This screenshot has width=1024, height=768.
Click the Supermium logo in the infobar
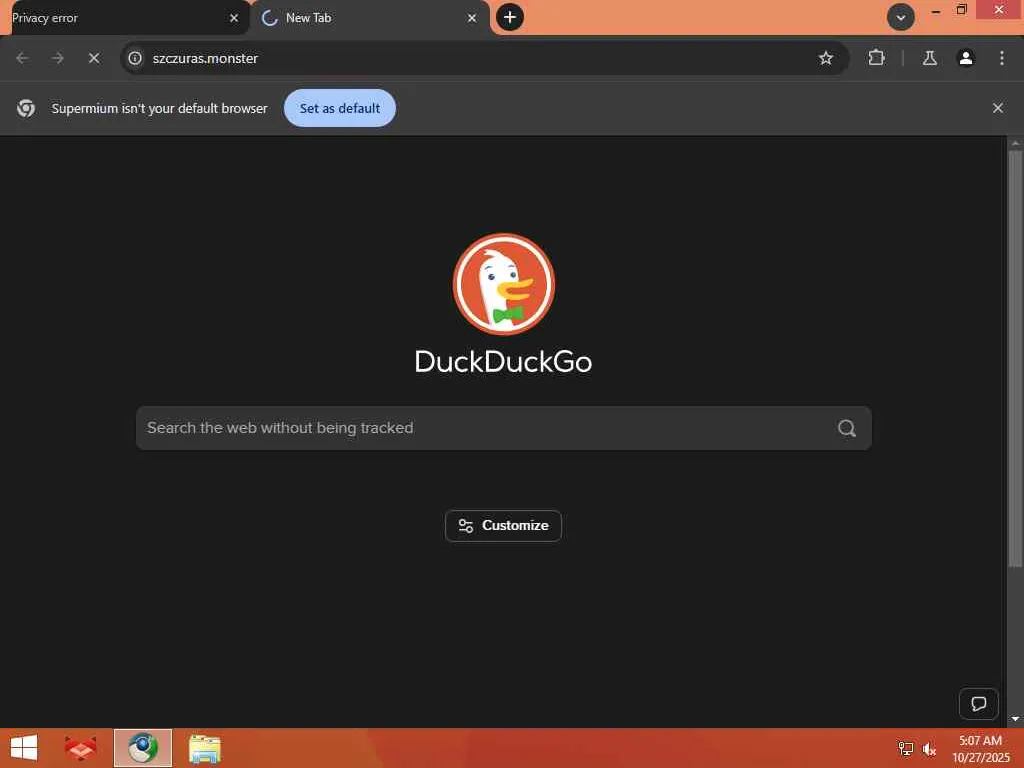pos(26,108)
